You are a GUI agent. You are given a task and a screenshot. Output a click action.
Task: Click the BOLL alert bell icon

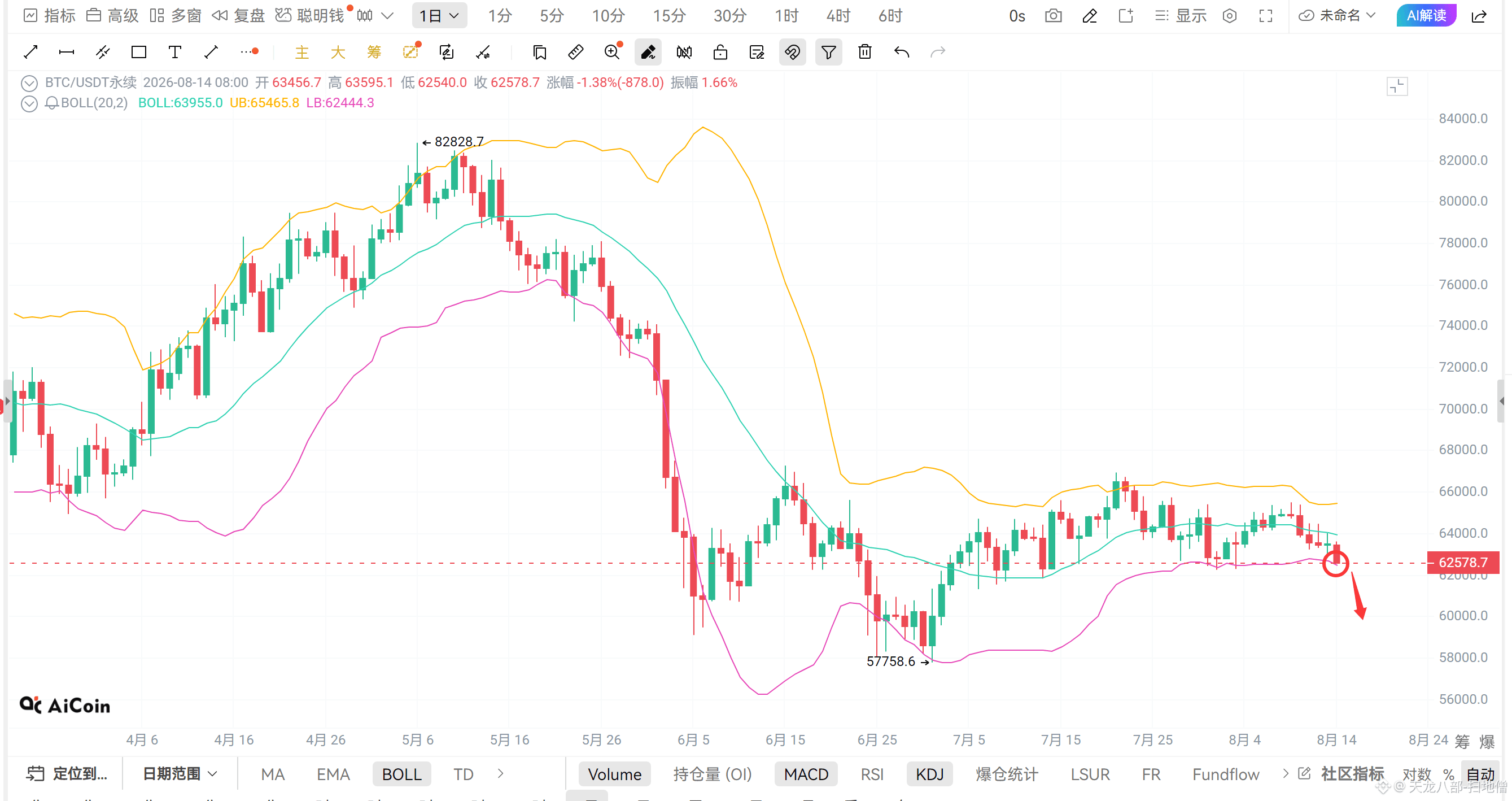click(x=51, y=103)
